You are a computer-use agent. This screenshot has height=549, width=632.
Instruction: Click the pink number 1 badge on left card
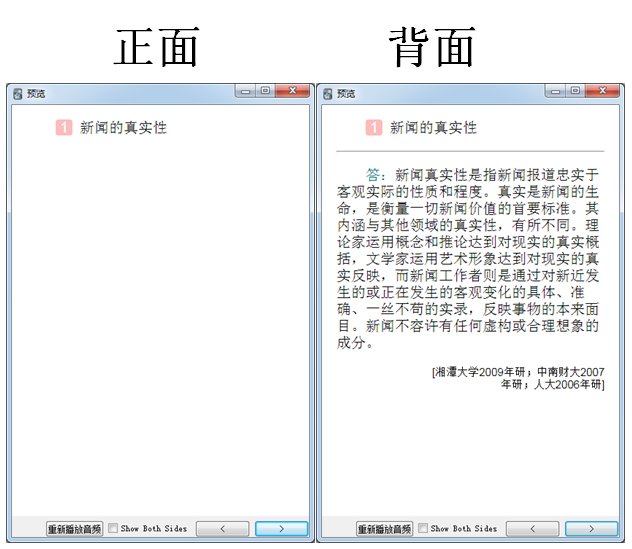click(64, 128)
